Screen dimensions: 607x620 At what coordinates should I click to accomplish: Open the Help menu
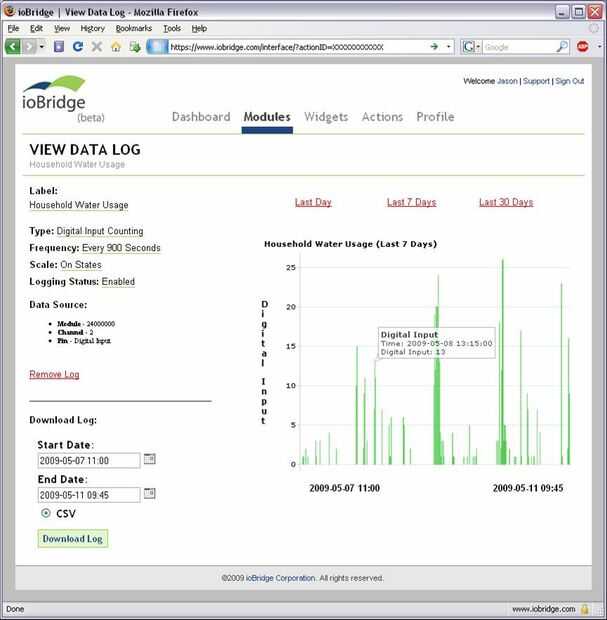point(199,28)
